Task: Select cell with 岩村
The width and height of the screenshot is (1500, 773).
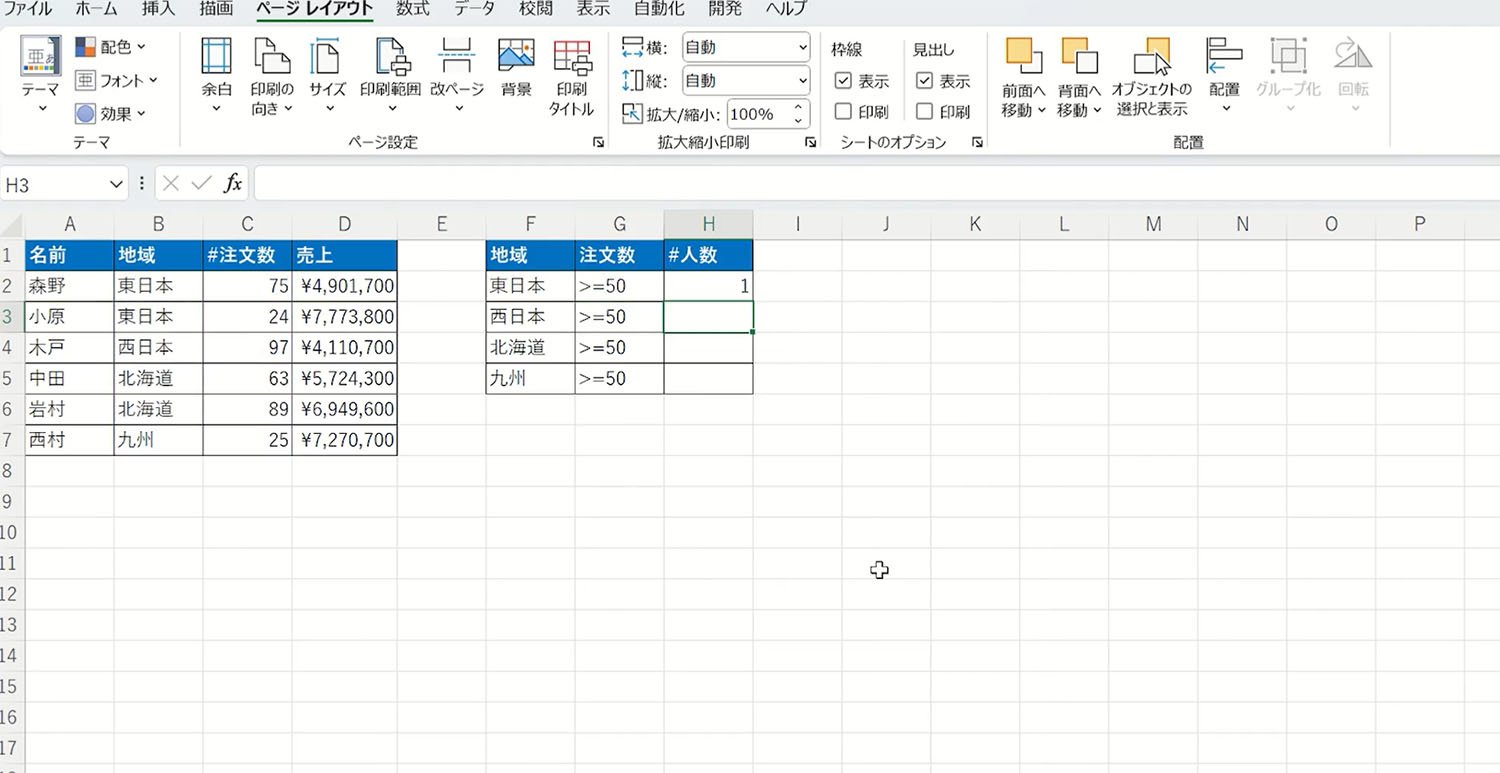Action: click(69, 410)
